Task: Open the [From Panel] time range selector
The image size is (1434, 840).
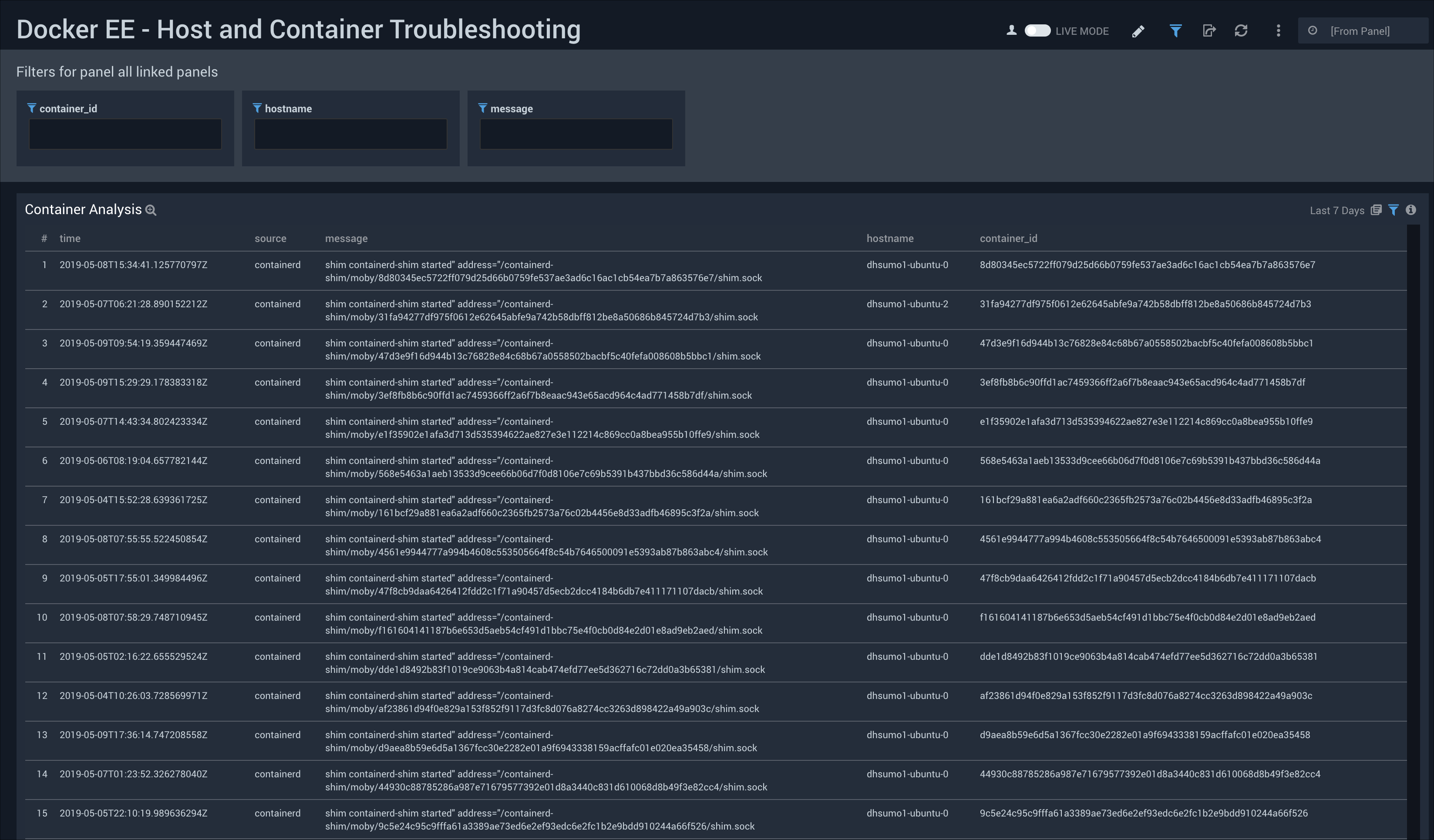Action: pos(1363,31)
